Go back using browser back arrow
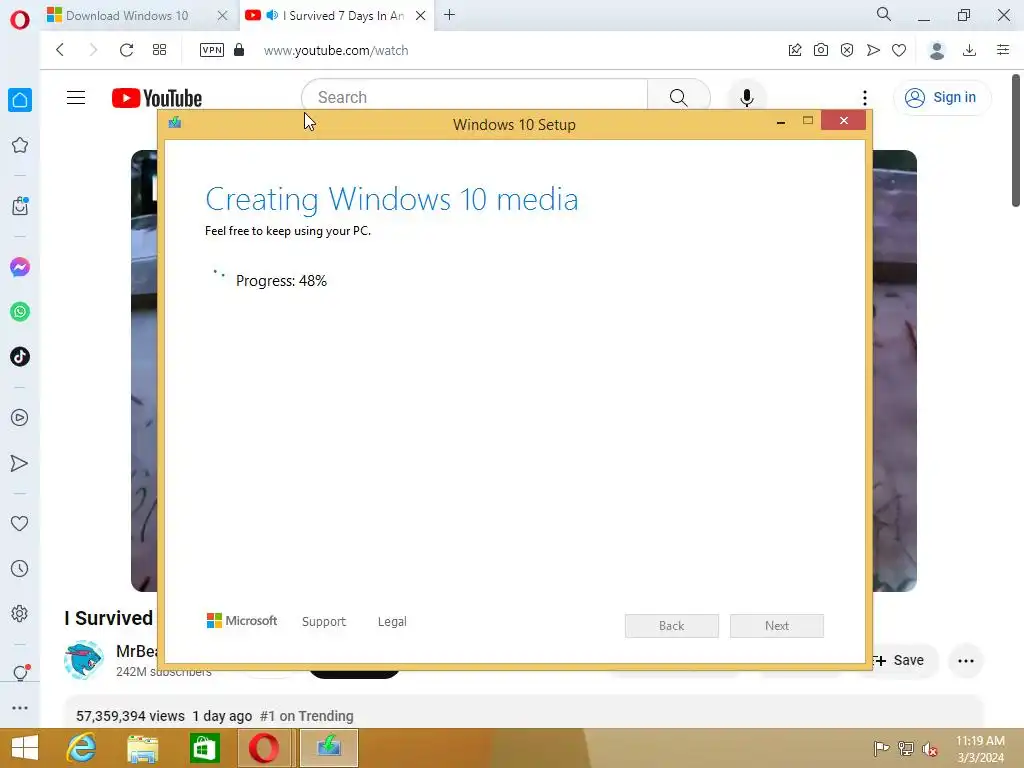The height and width of the screenshot is (768, 1024). point(59,50)
